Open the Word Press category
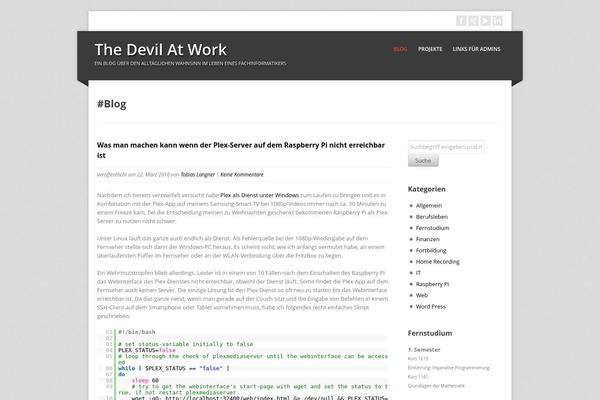The height and width of the screenshot is (400, 600). pos(431,307)
